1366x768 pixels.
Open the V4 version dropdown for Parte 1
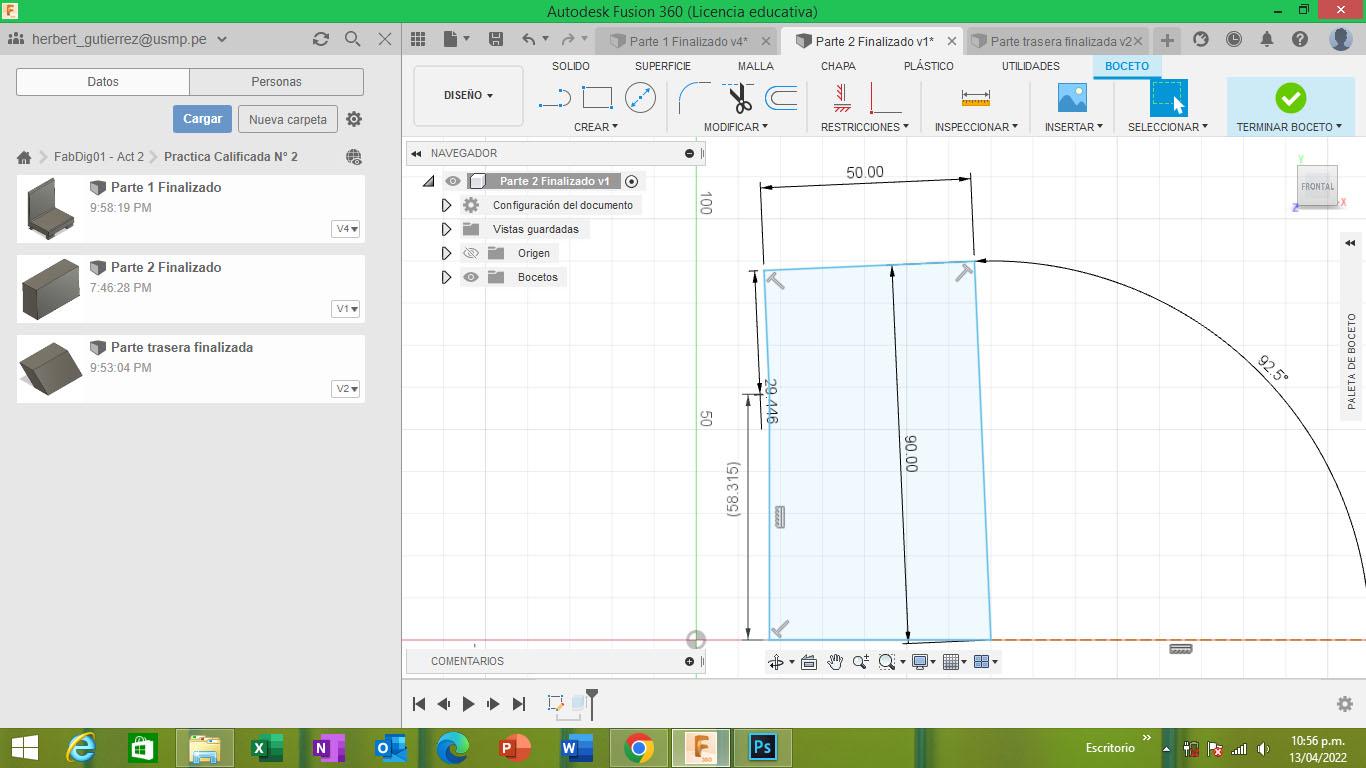[x=346, y=229]
